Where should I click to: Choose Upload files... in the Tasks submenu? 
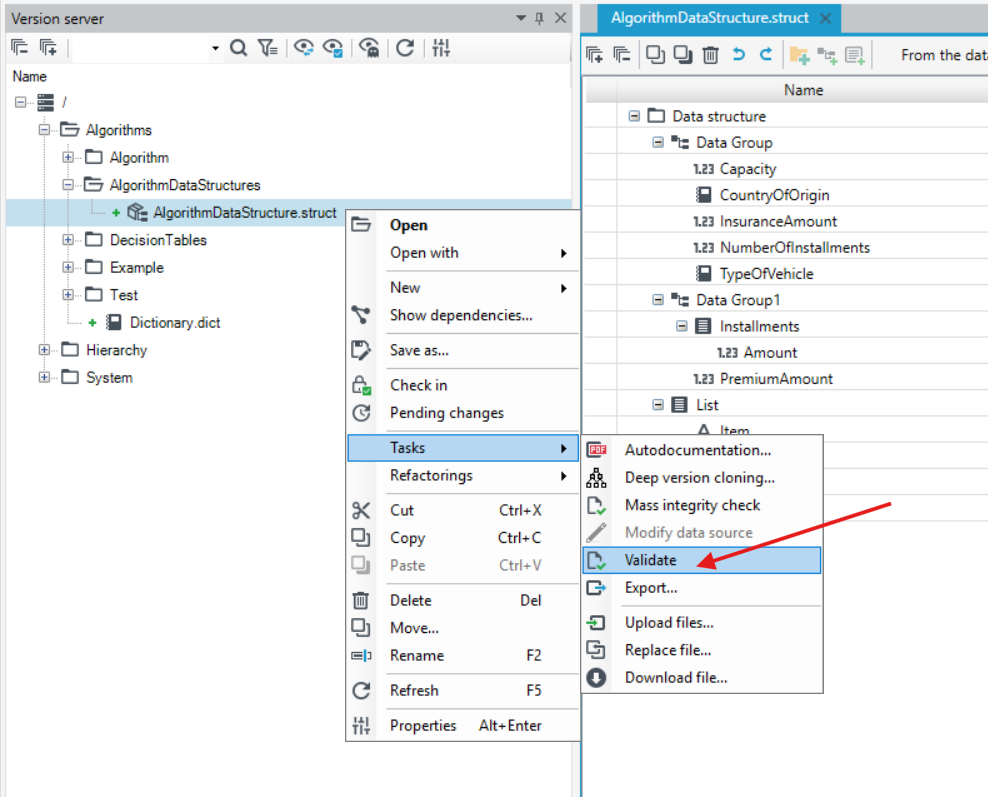tap(702, 622)
